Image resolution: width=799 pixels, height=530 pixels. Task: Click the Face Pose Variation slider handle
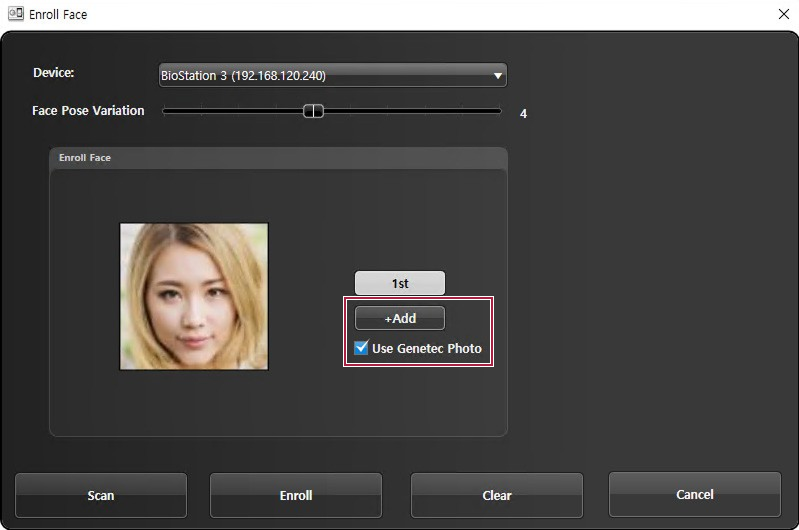tap(313, 111)
